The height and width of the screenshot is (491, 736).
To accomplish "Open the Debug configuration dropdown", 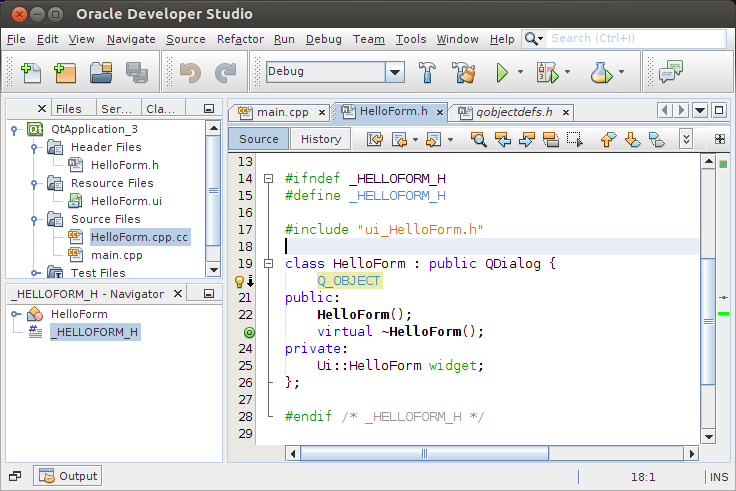I will [x=394, y=72].
